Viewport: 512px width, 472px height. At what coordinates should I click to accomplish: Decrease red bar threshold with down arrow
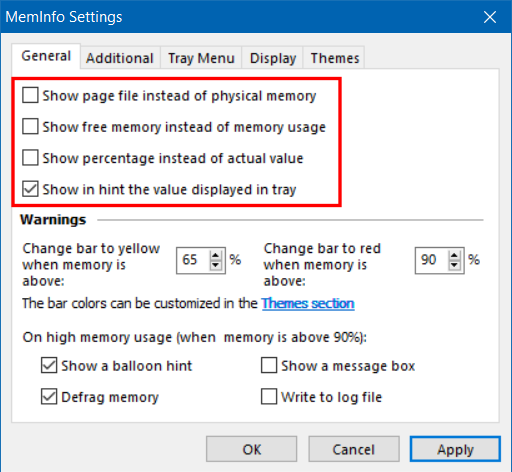454,265
